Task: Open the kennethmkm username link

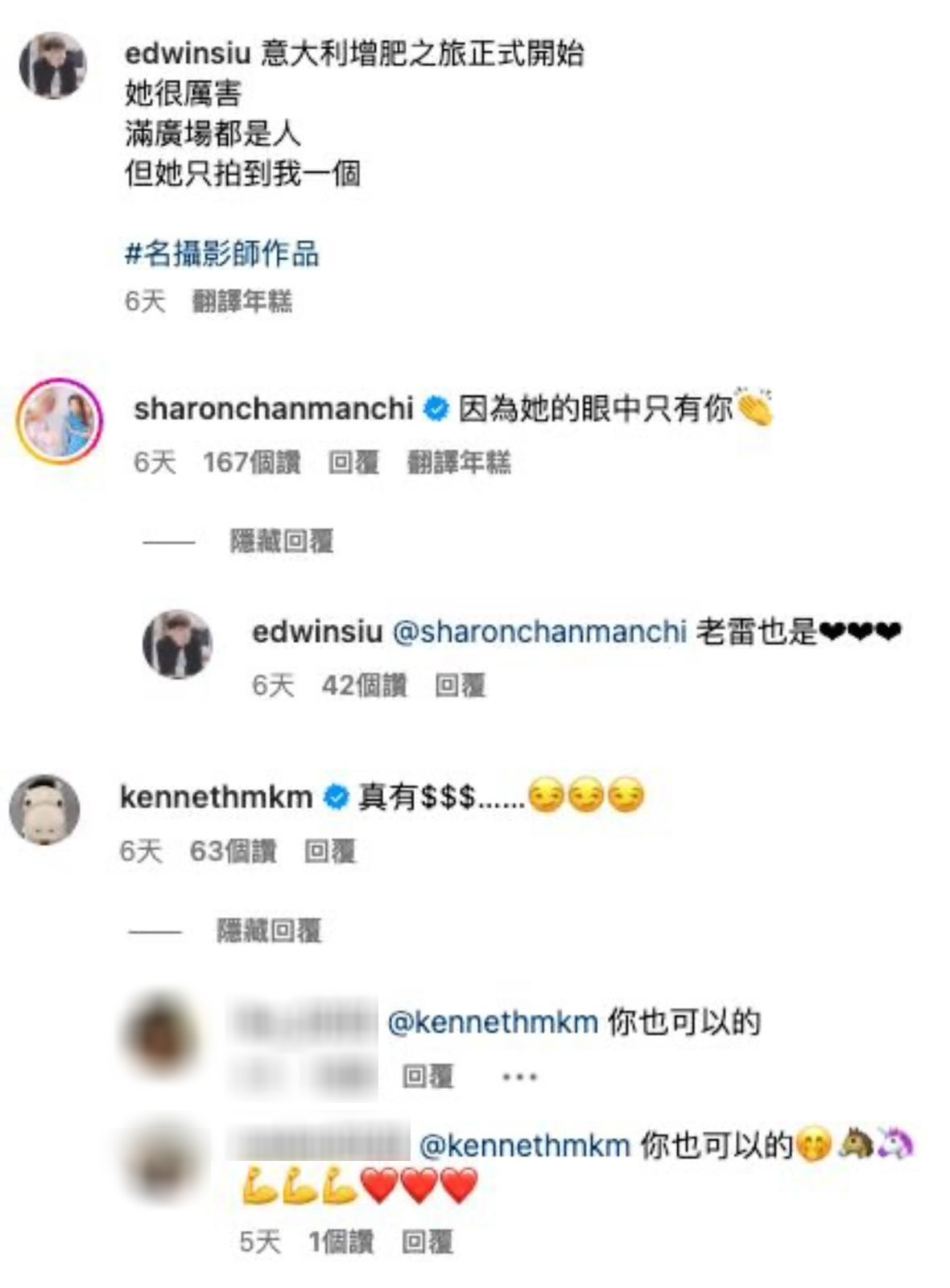Action: 216,797
